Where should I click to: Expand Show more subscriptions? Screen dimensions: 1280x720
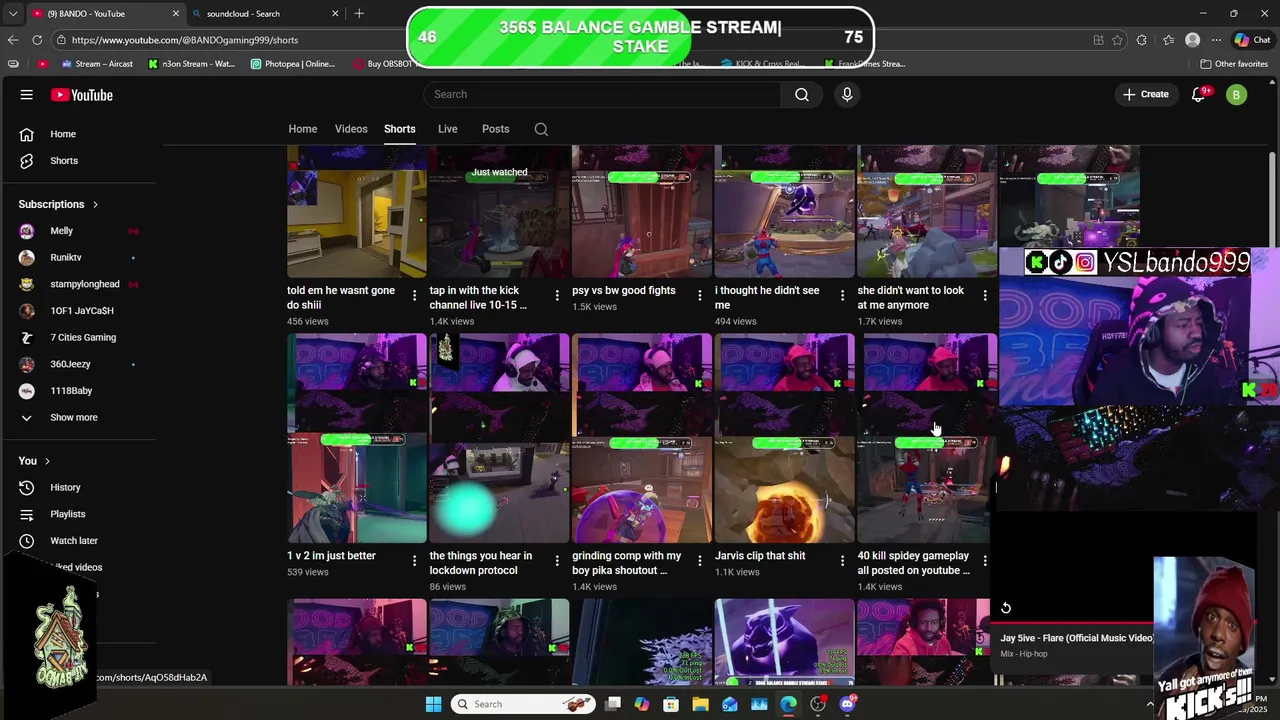pos(75,418)
